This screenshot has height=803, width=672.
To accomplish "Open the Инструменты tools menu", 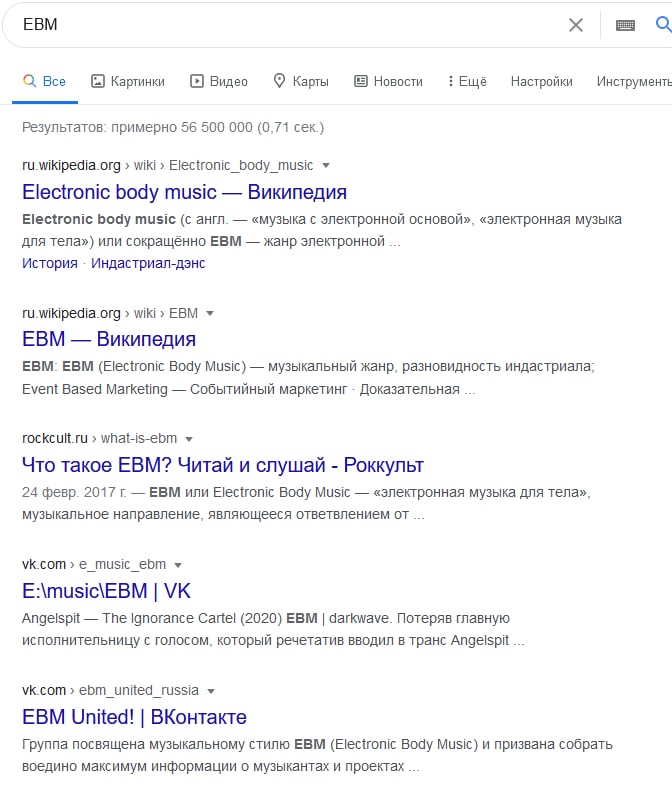I will tap(634, 81).
